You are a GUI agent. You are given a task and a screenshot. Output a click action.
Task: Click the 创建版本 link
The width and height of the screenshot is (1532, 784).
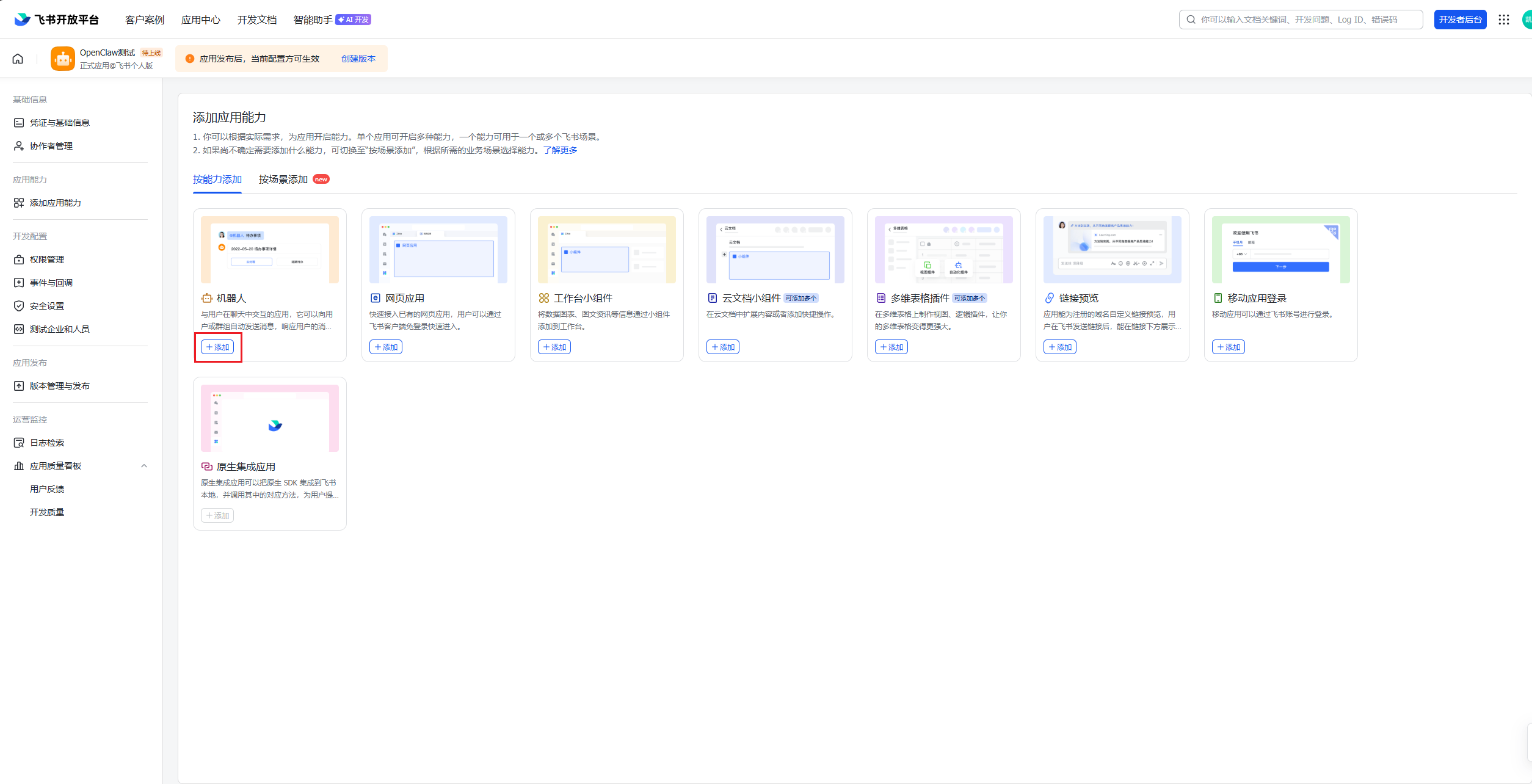[358, 59]
